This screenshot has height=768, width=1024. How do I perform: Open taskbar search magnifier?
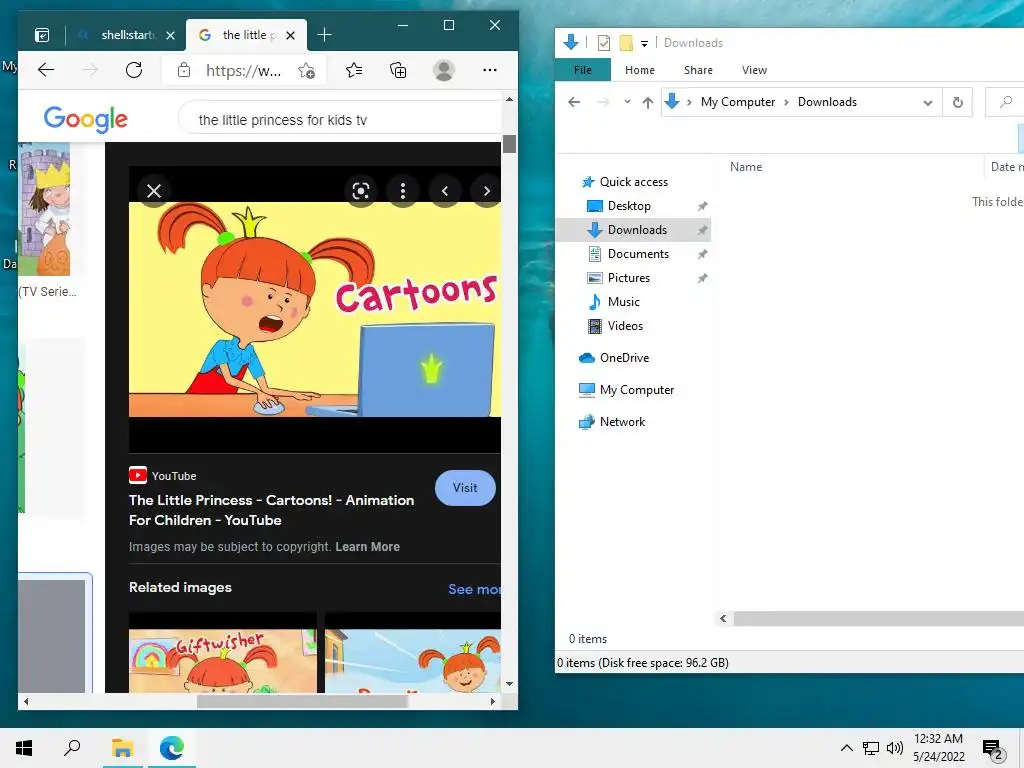click(72, 748)
